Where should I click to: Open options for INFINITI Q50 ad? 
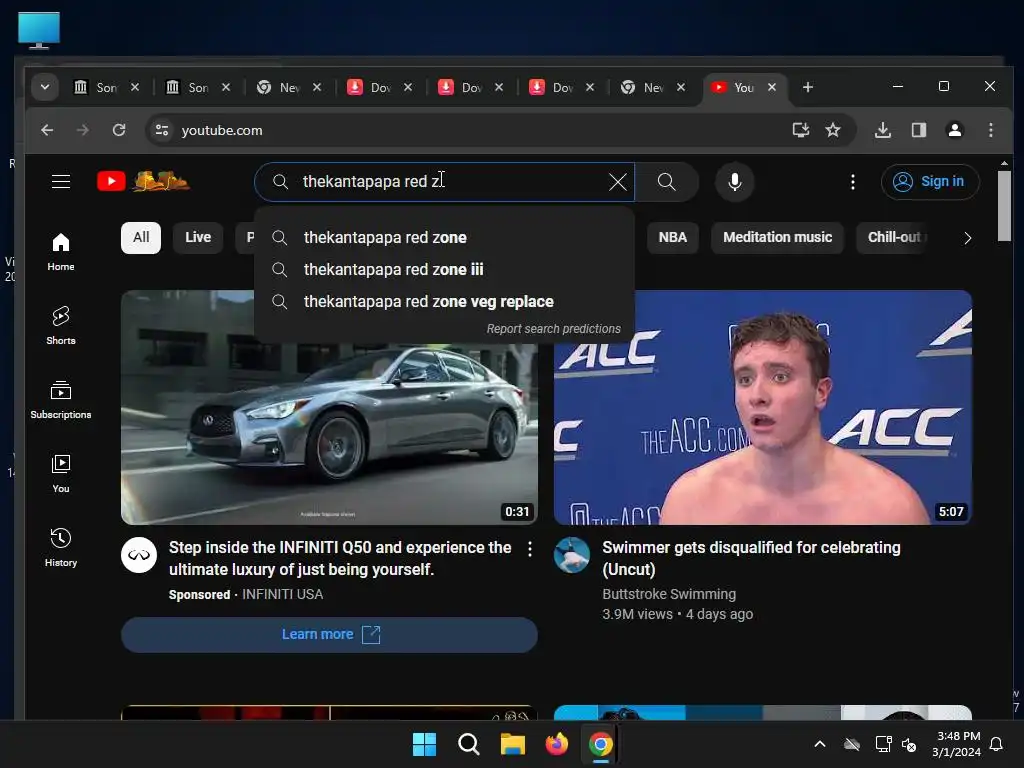[x=530, y=549]
